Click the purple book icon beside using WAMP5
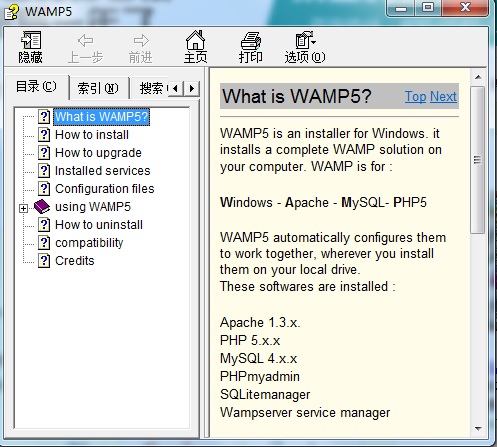This screenshot has height=447, width=497. 42,207
